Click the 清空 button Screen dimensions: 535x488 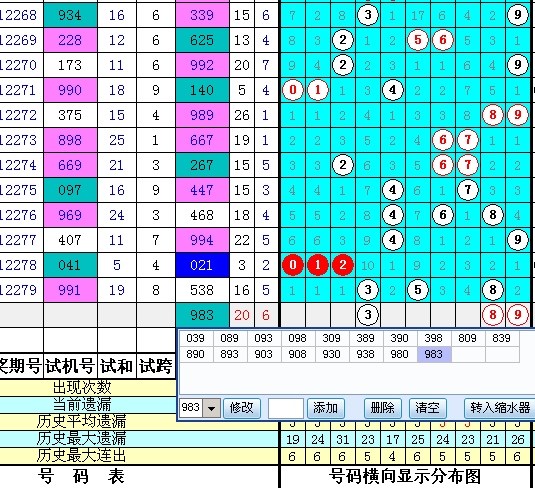click(x=428, y=408)
